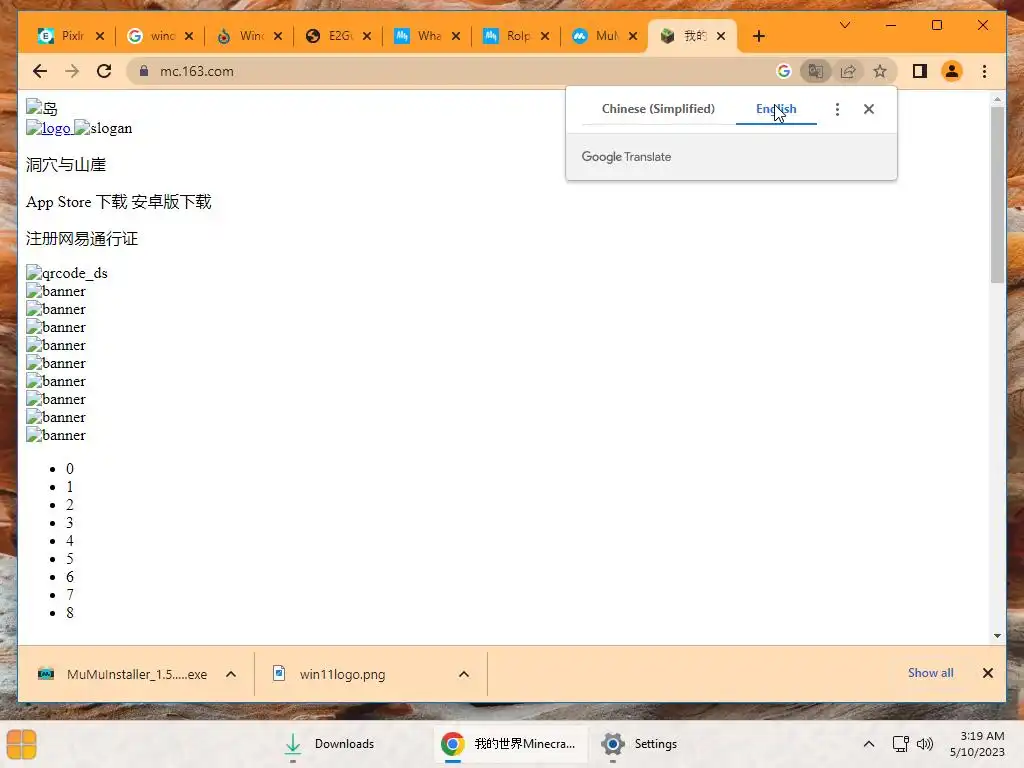1024x768 pixels.
Task: Select list item 4
Action: pos(70,541)
